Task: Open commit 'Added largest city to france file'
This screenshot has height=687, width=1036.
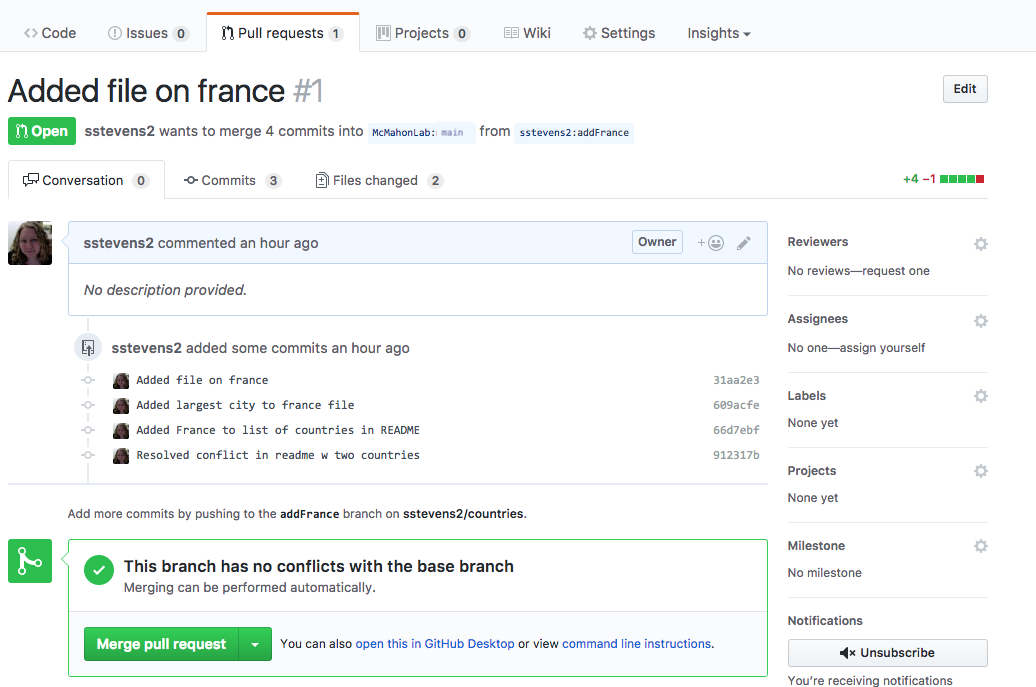Action: coord(245,405)
